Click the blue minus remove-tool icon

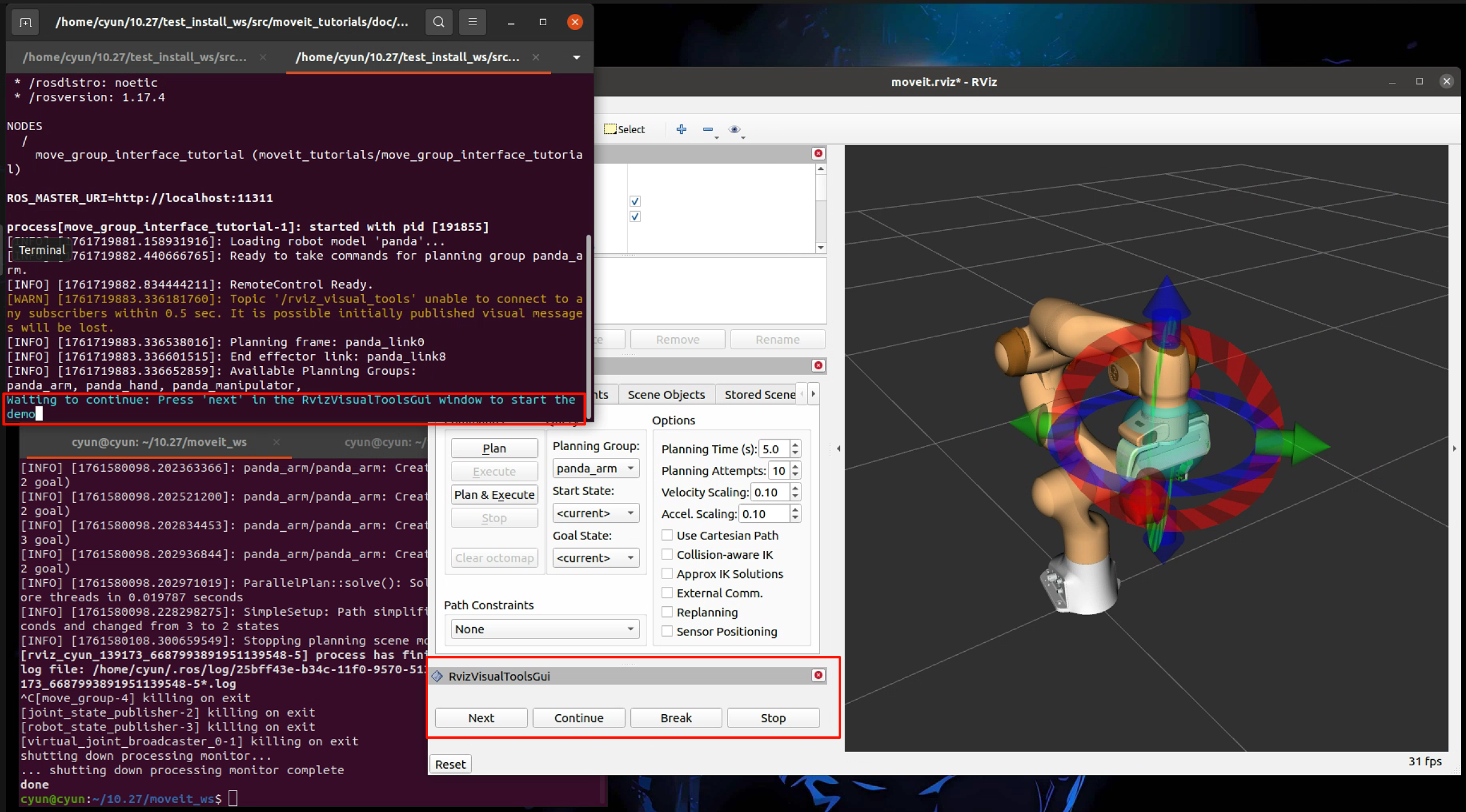[x=708, y=129]
